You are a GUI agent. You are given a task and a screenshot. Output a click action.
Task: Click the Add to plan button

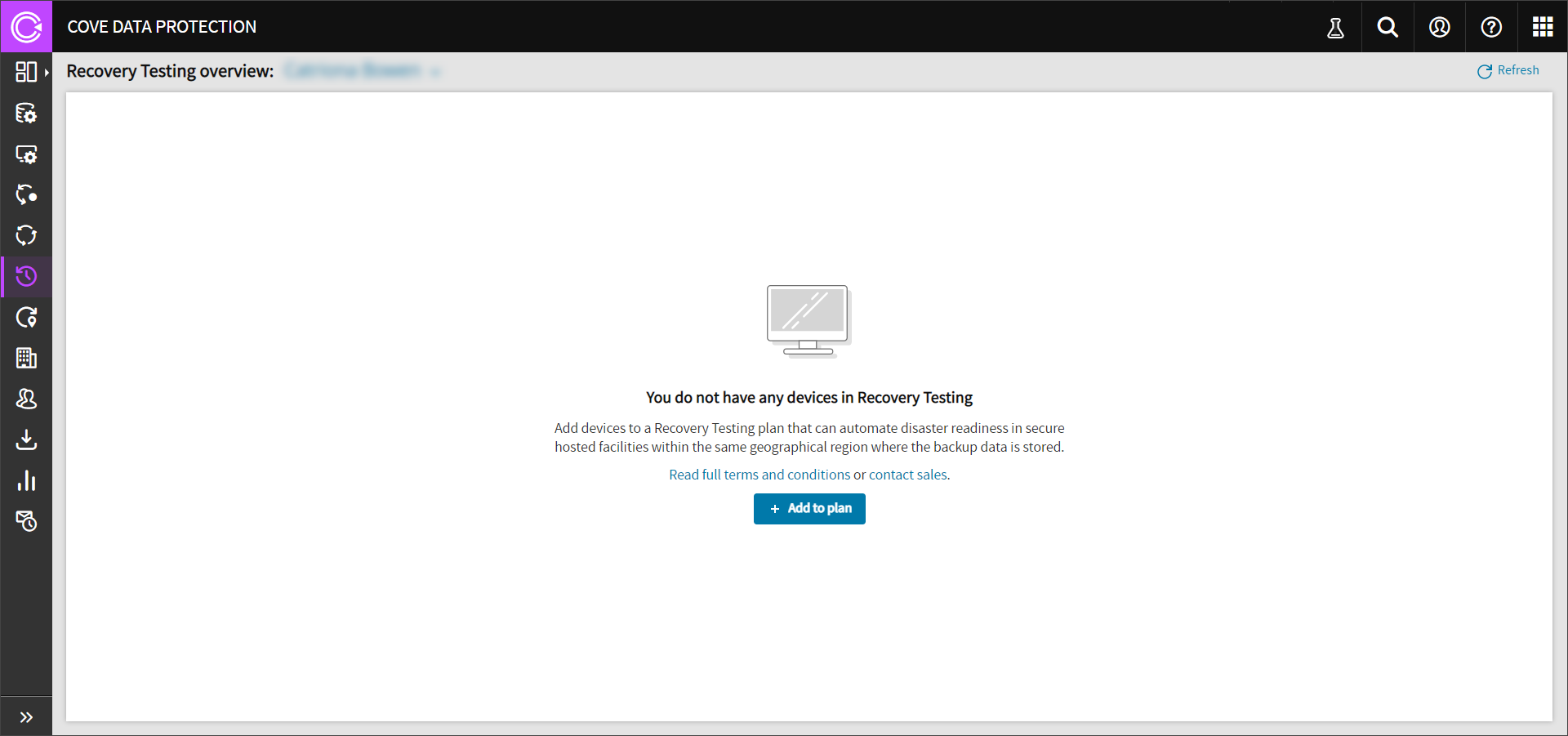tap(809, 509)
